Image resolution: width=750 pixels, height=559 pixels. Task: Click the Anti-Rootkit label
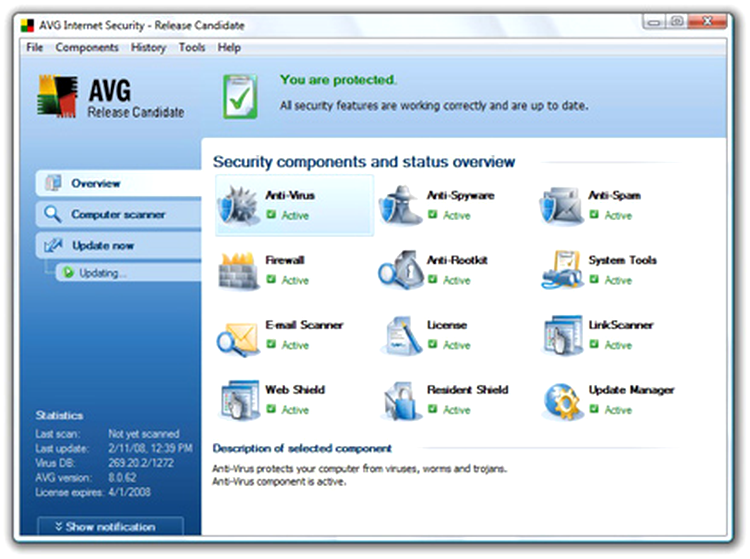point(457,260)
